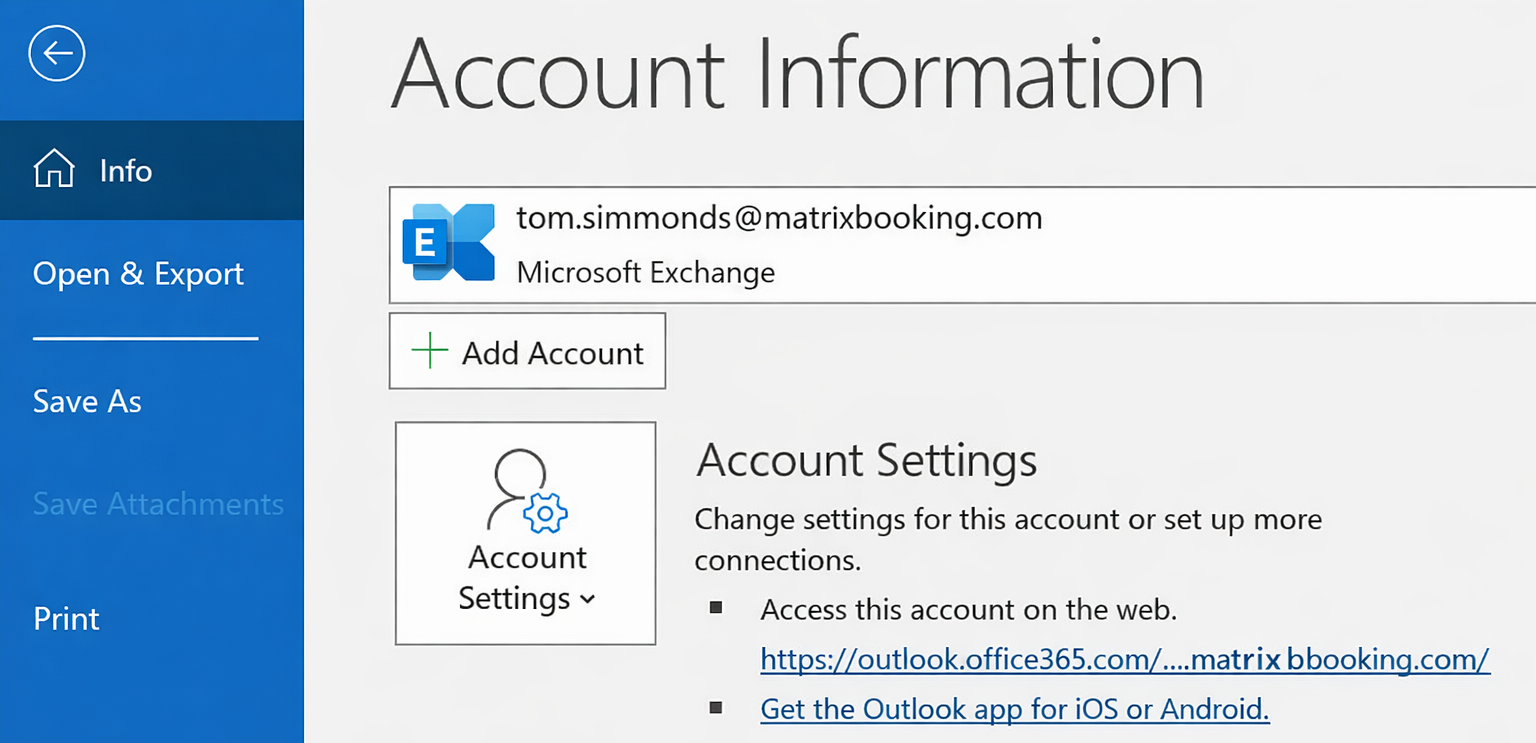1536x743 pixels.
Task: Open the outlook.office365.com web access link
Action: point(1124,659)
